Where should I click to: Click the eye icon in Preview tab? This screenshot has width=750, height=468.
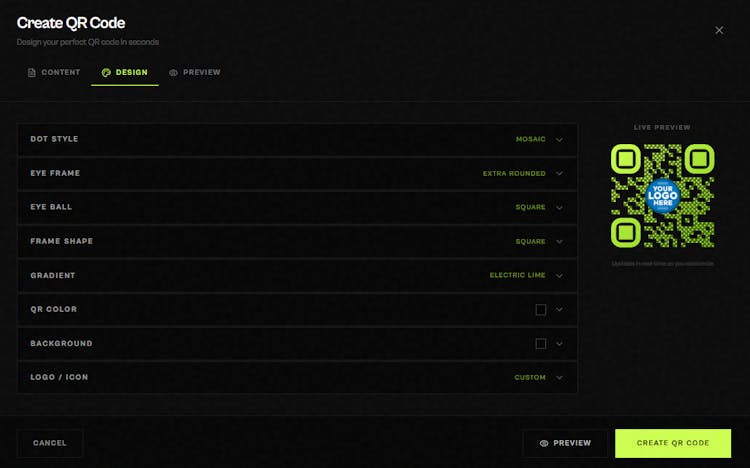pyautogui.click(x=174, y=72)
